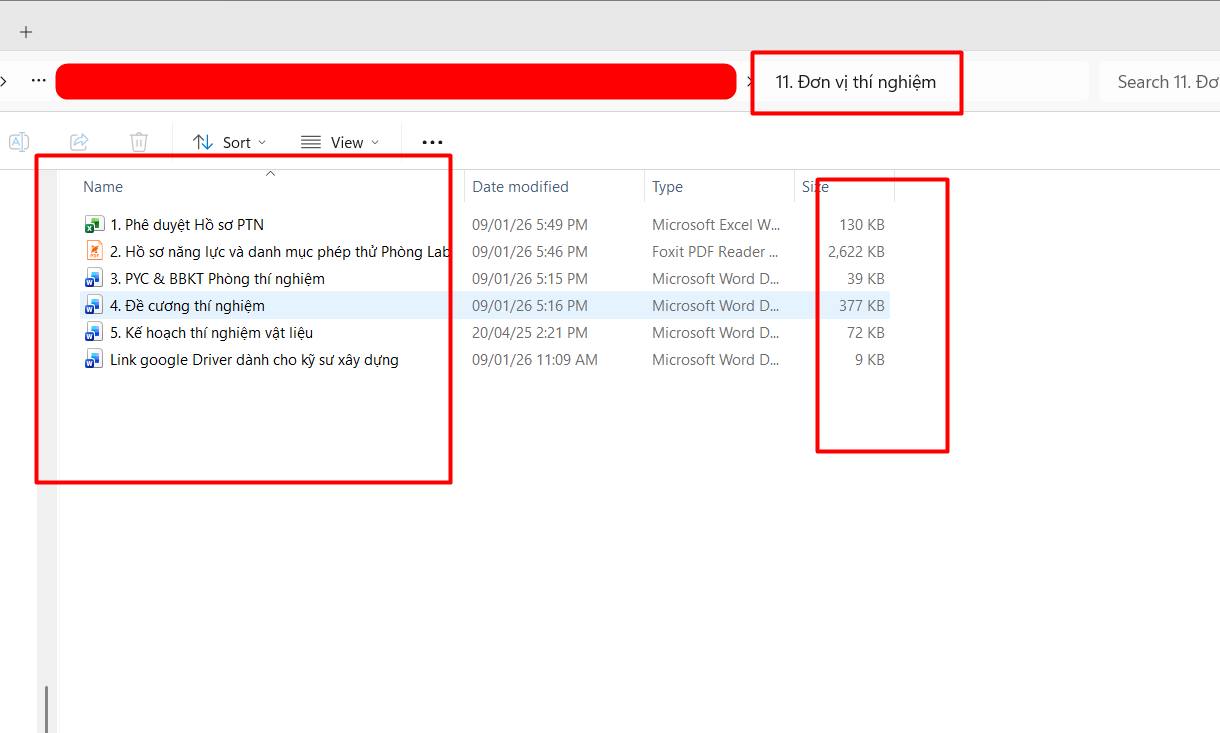Click Word icon of PYC & BBKT file
This screenshot has height=733, width=1220.
pyautogui.click(x=94, y=278)
